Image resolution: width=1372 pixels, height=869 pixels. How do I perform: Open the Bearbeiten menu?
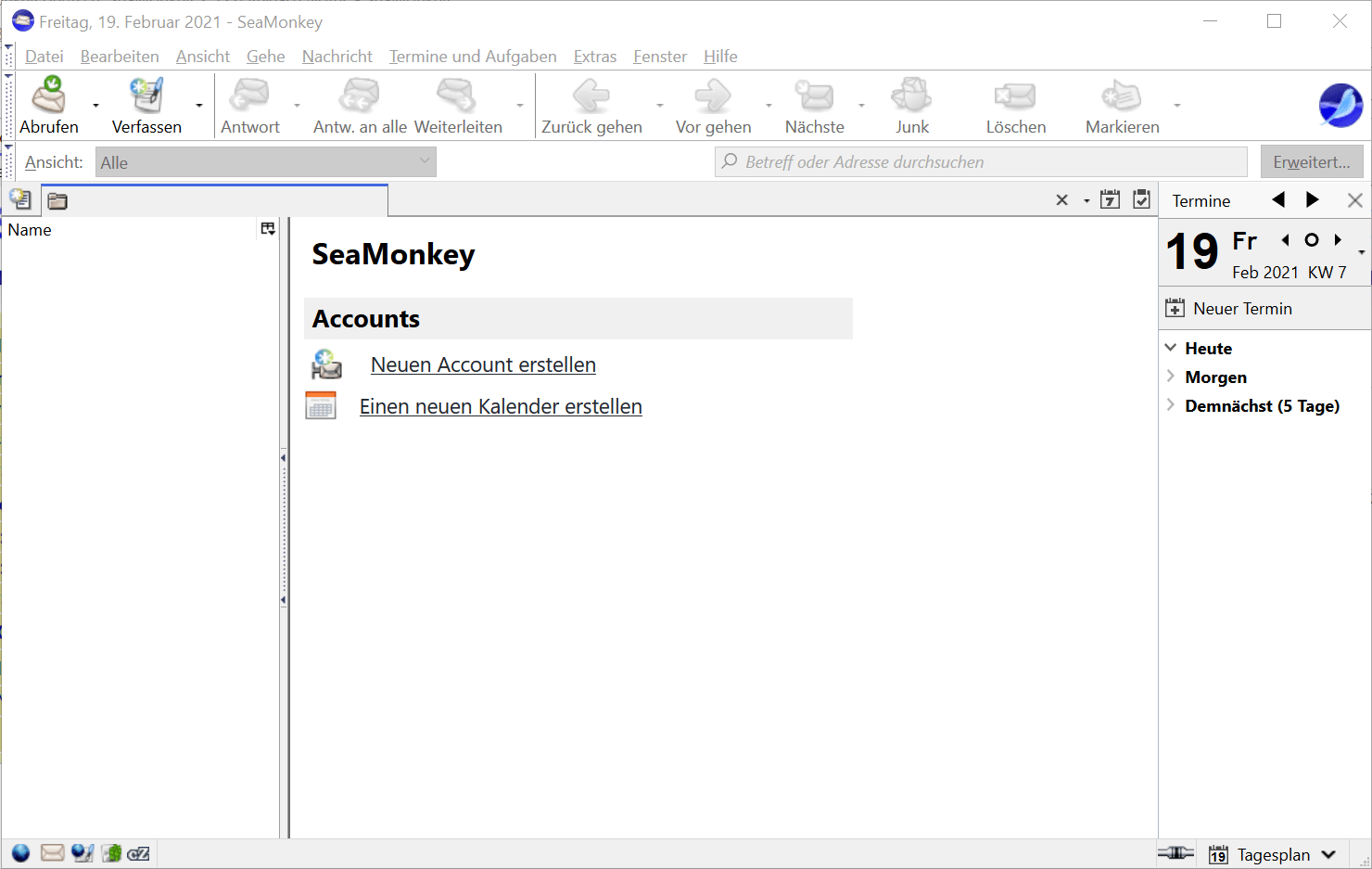pyautogui.click(x=120, y=57)
